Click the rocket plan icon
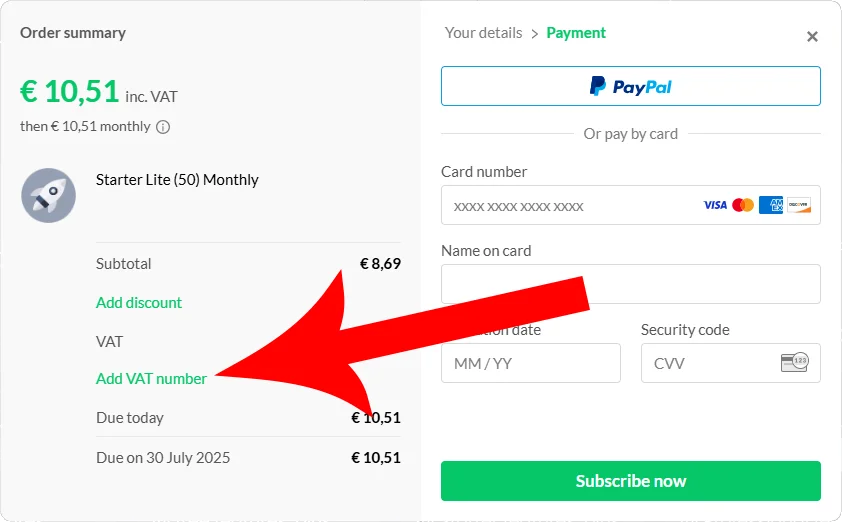Viewport: 842px width, 522px height. 48,195
